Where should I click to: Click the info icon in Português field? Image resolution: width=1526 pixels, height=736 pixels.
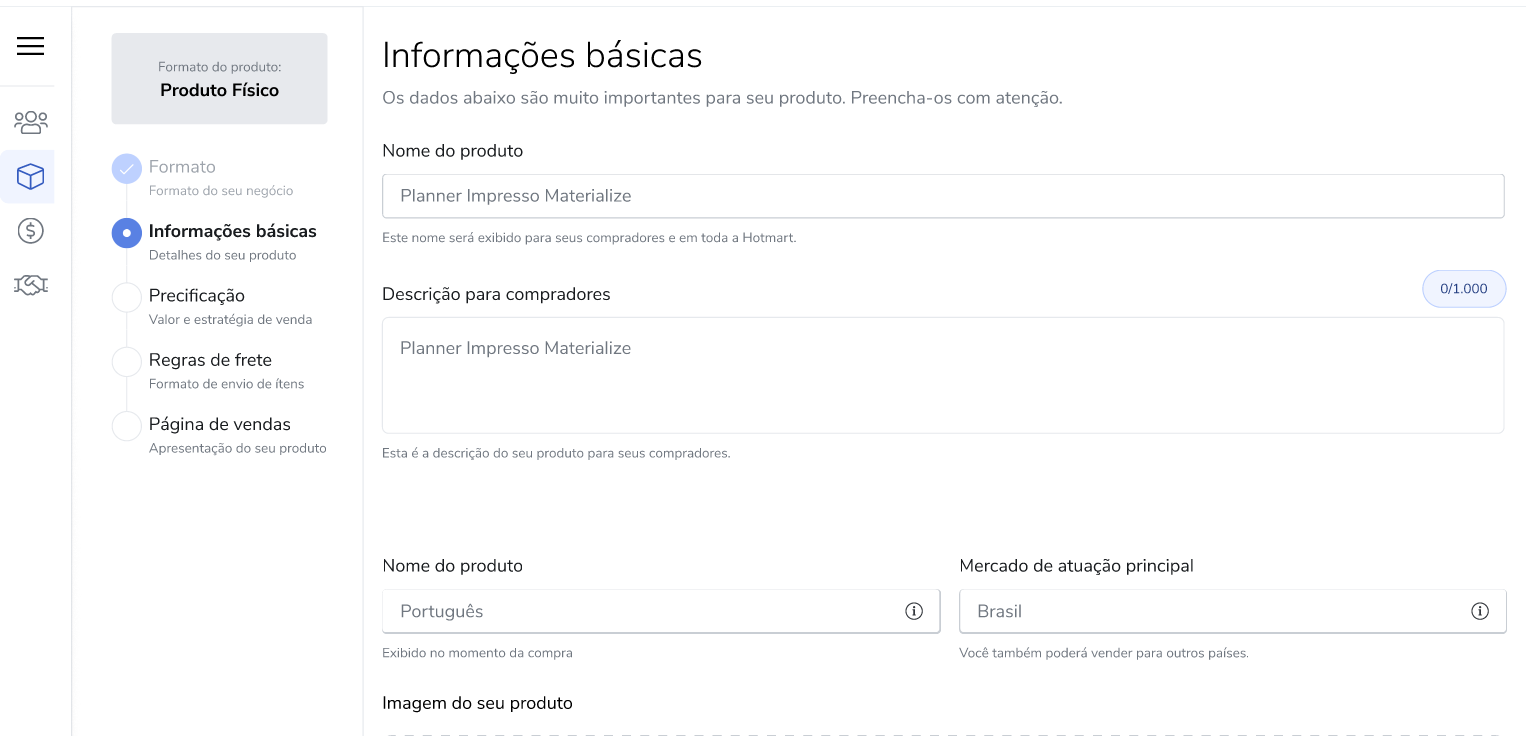coord(914,611)
